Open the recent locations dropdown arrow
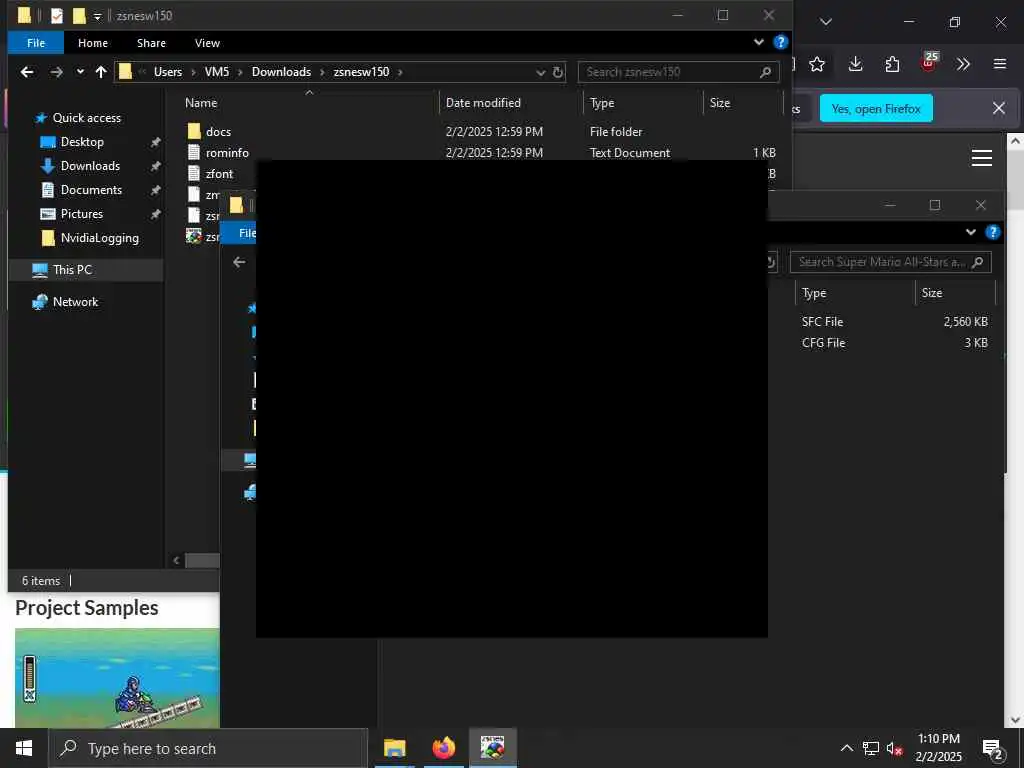 (80, 72)
